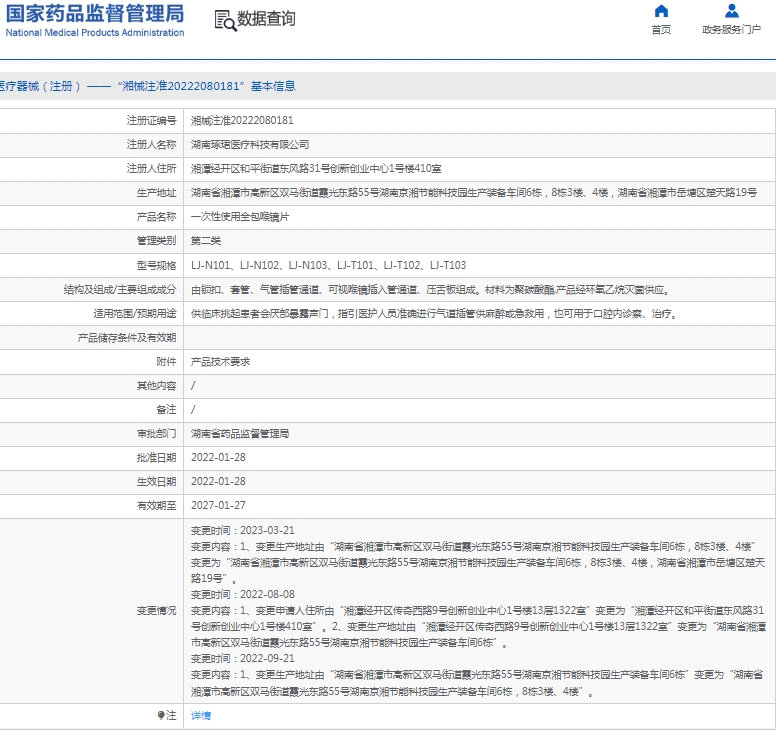Click management class value 第二类
The width and height of the screenshot is (776, 734).
206,241
